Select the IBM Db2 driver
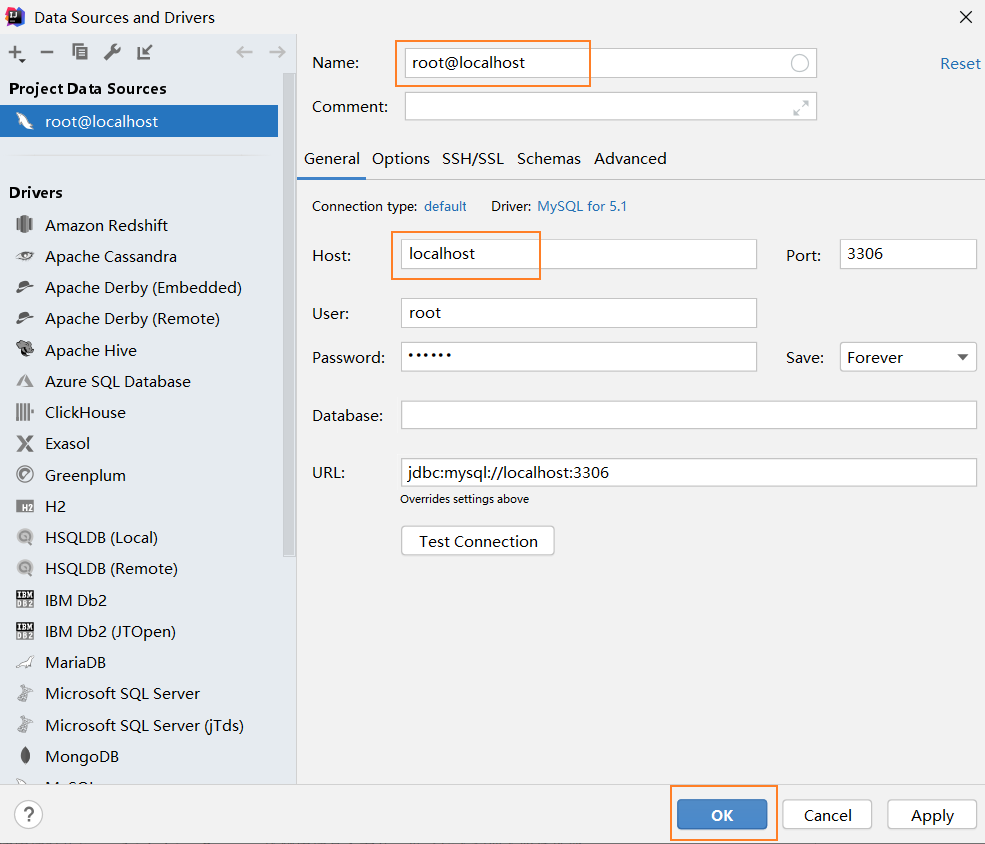985x844 pixels. pyautogui.click(x=75, y=600)
